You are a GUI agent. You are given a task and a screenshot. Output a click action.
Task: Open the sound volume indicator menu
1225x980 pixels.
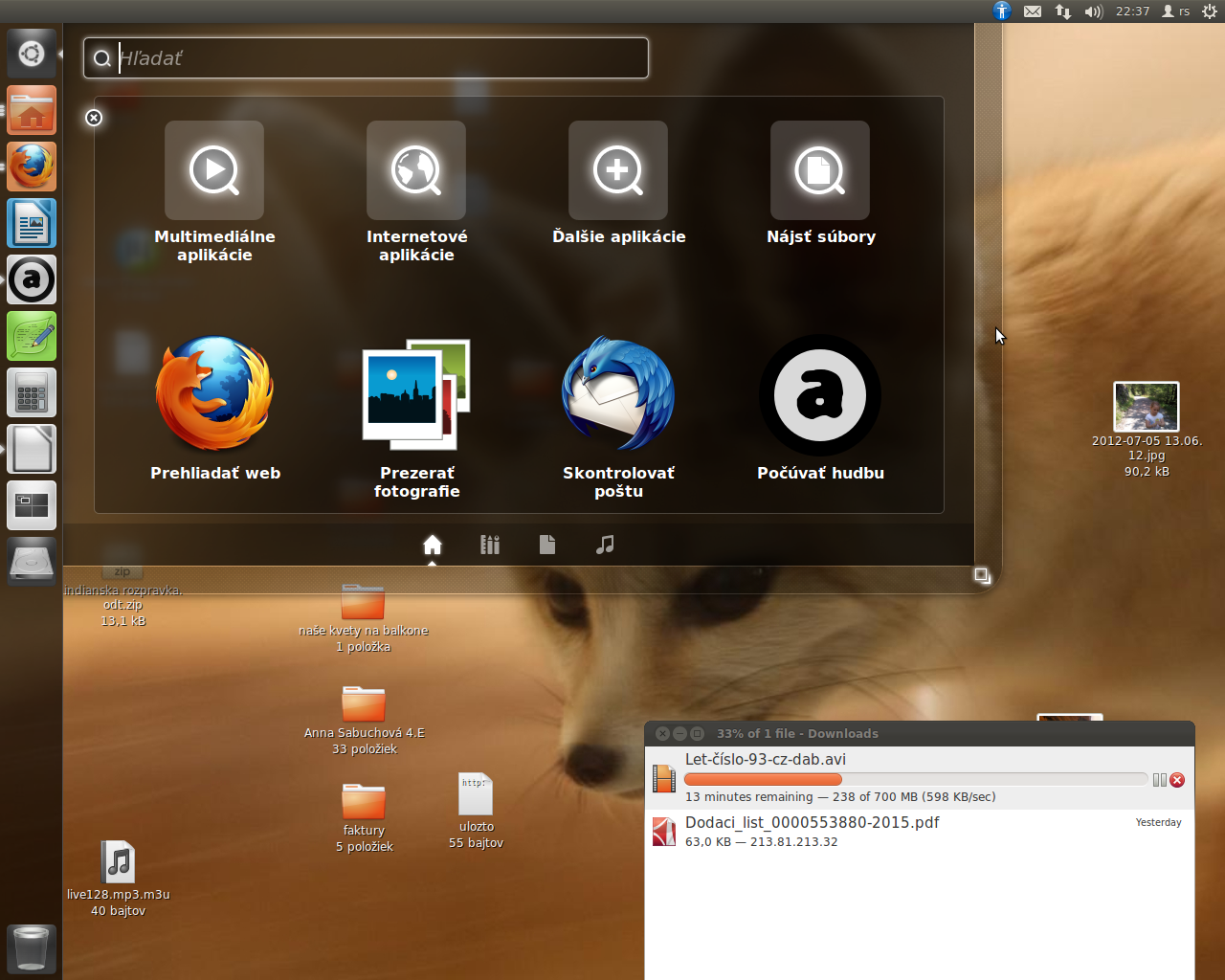coord(1094,11)
